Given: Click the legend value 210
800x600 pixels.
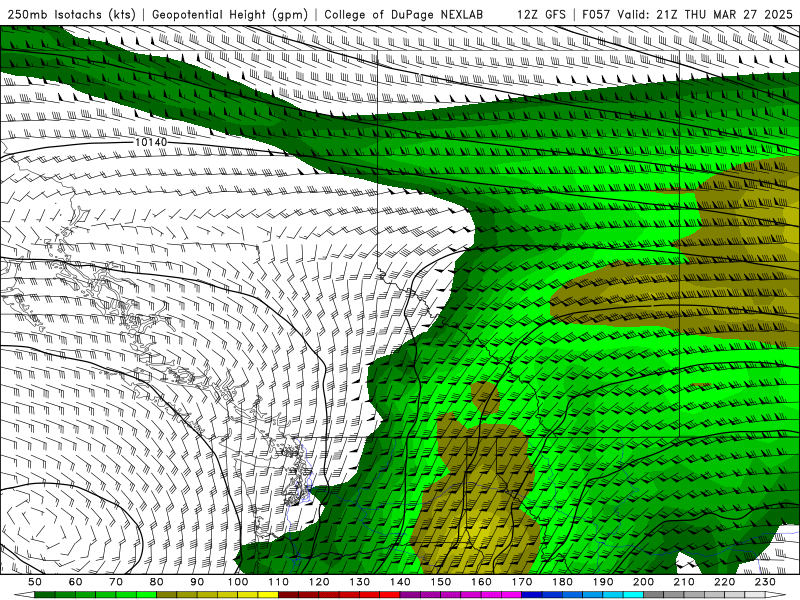Looking at the screenshot, I should tap(684, 582).
